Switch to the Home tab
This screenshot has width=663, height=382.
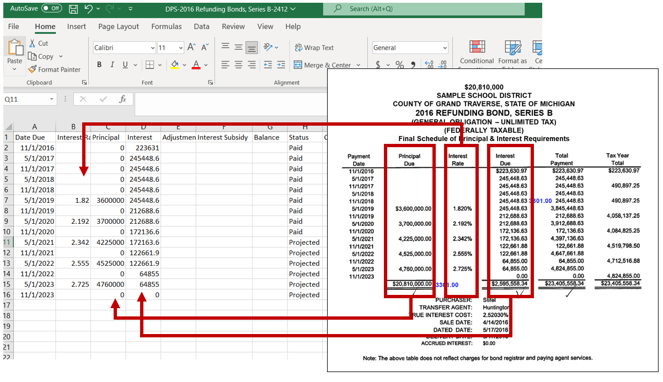click(45, 26)
